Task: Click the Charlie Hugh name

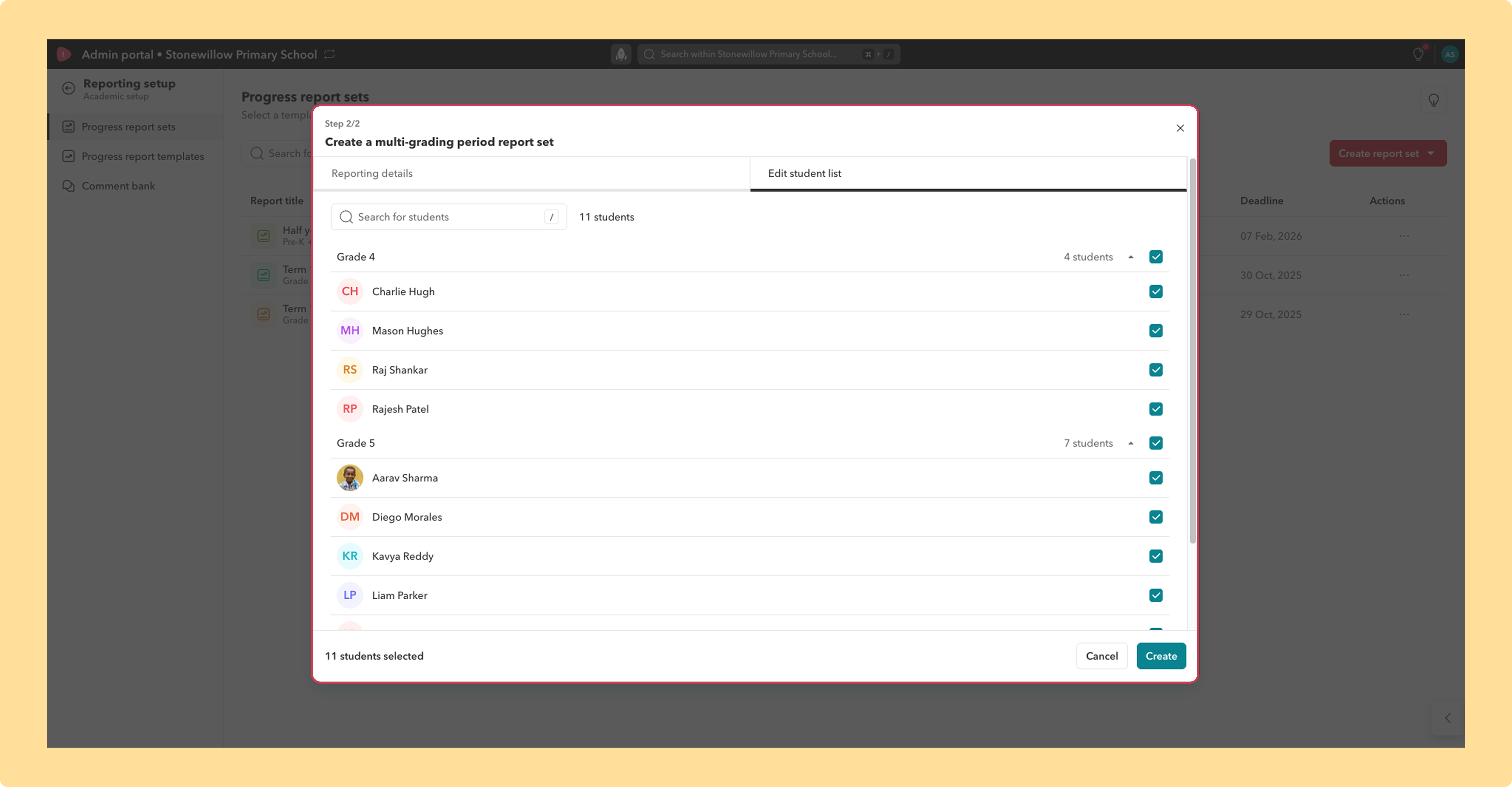Action: click(x=403, y=291)
